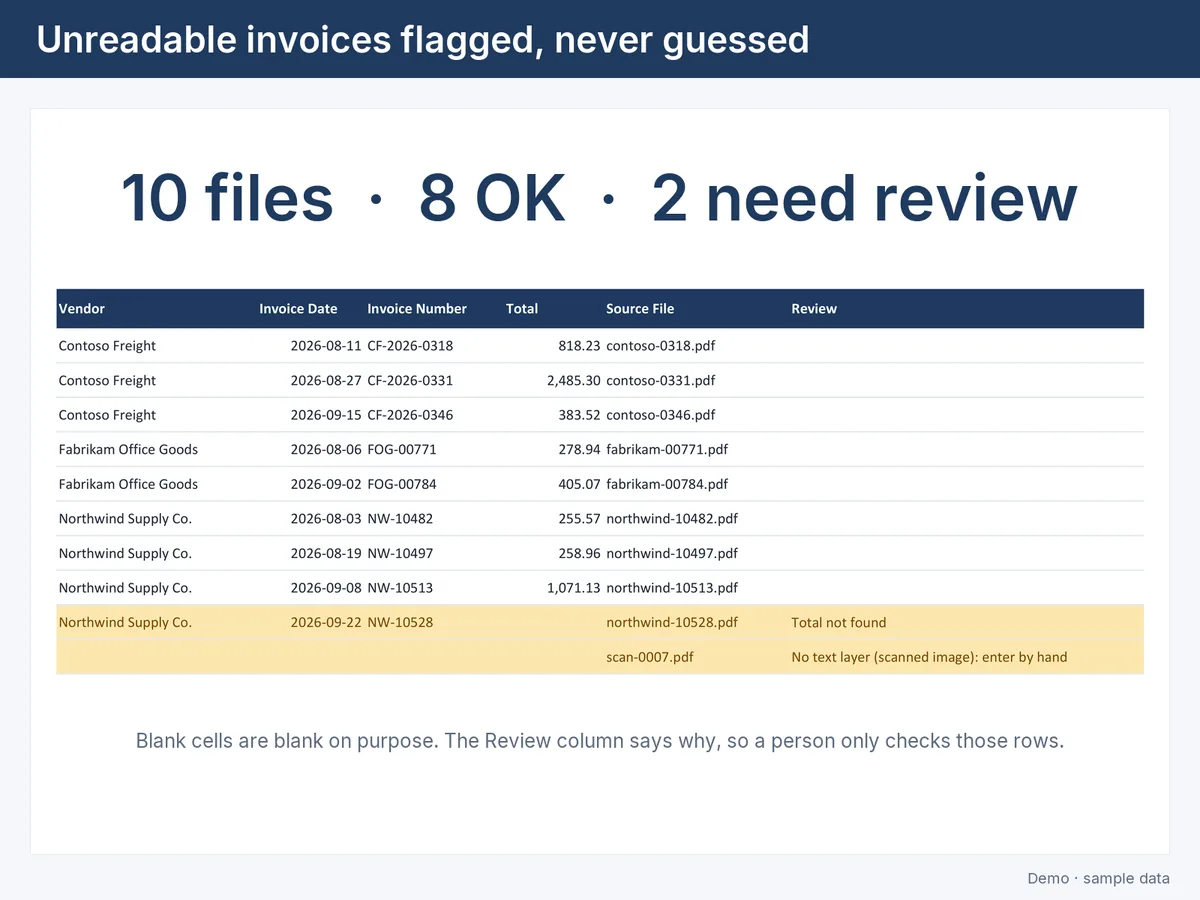Click Contoso Freight in the CF-2026-0318 row

tap(107, 346)
